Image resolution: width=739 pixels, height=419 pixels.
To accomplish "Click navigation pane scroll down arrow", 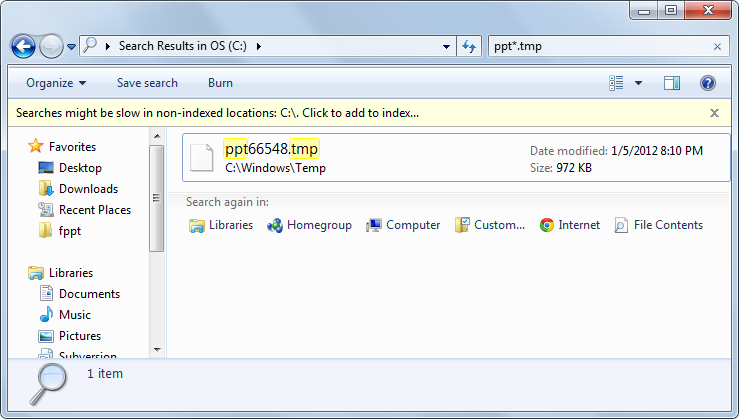I will pos(157,350).
